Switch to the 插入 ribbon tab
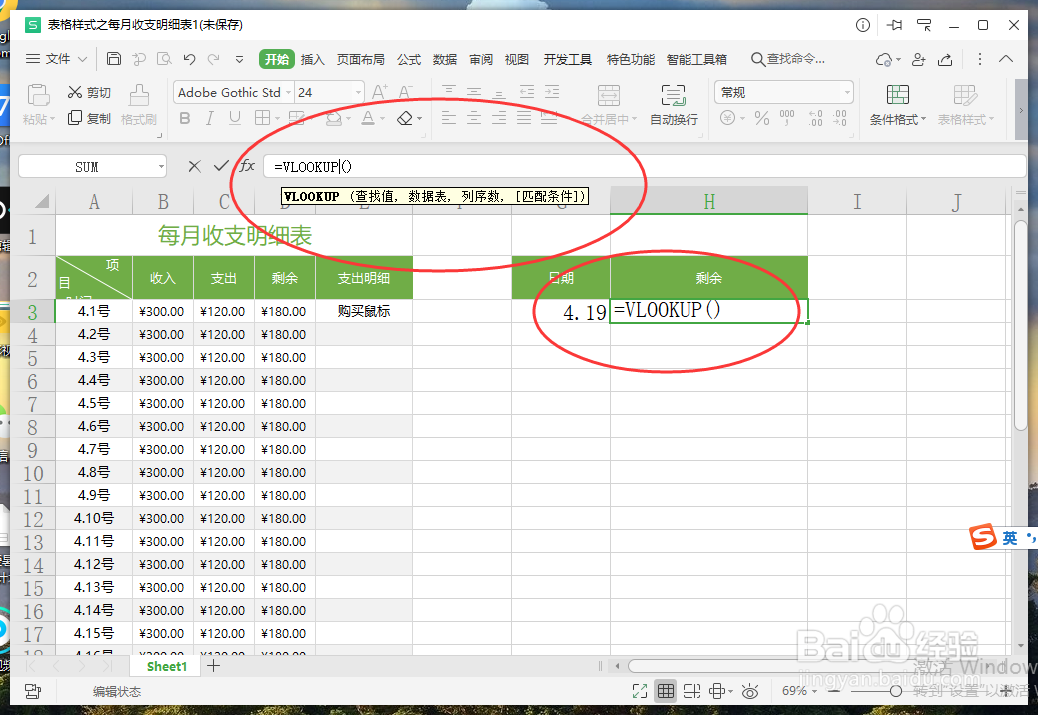This screenshot has width=1038, height=715. click(x=311, y=59)
